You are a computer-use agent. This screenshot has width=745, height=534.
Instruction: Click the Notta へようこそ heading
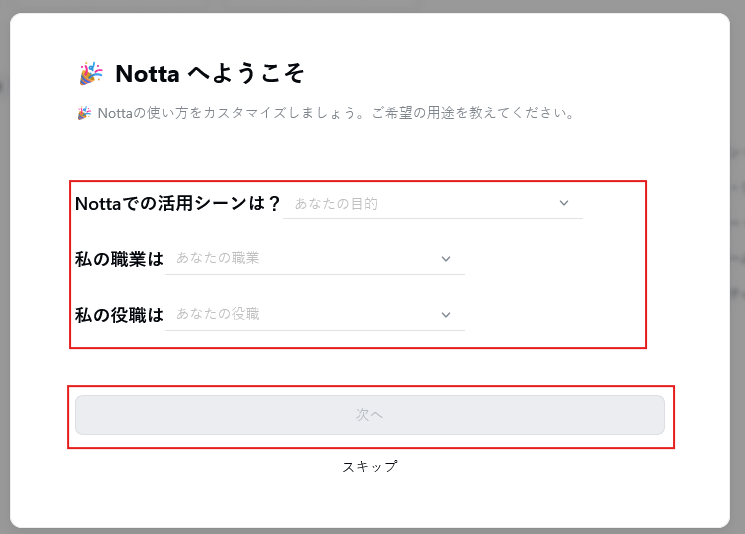tap(210, 74)
